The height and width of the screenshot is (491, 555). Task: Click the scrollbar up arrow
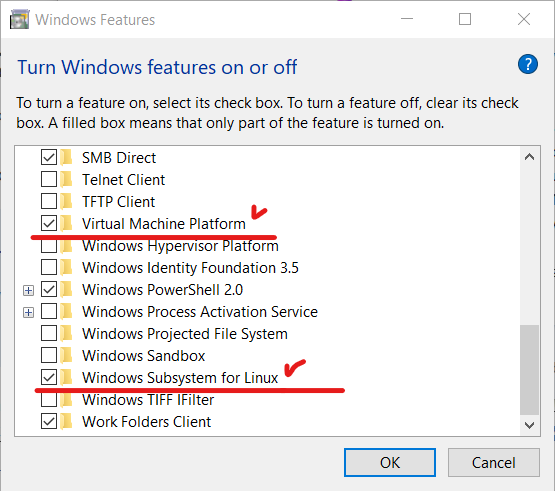point(529,157)
